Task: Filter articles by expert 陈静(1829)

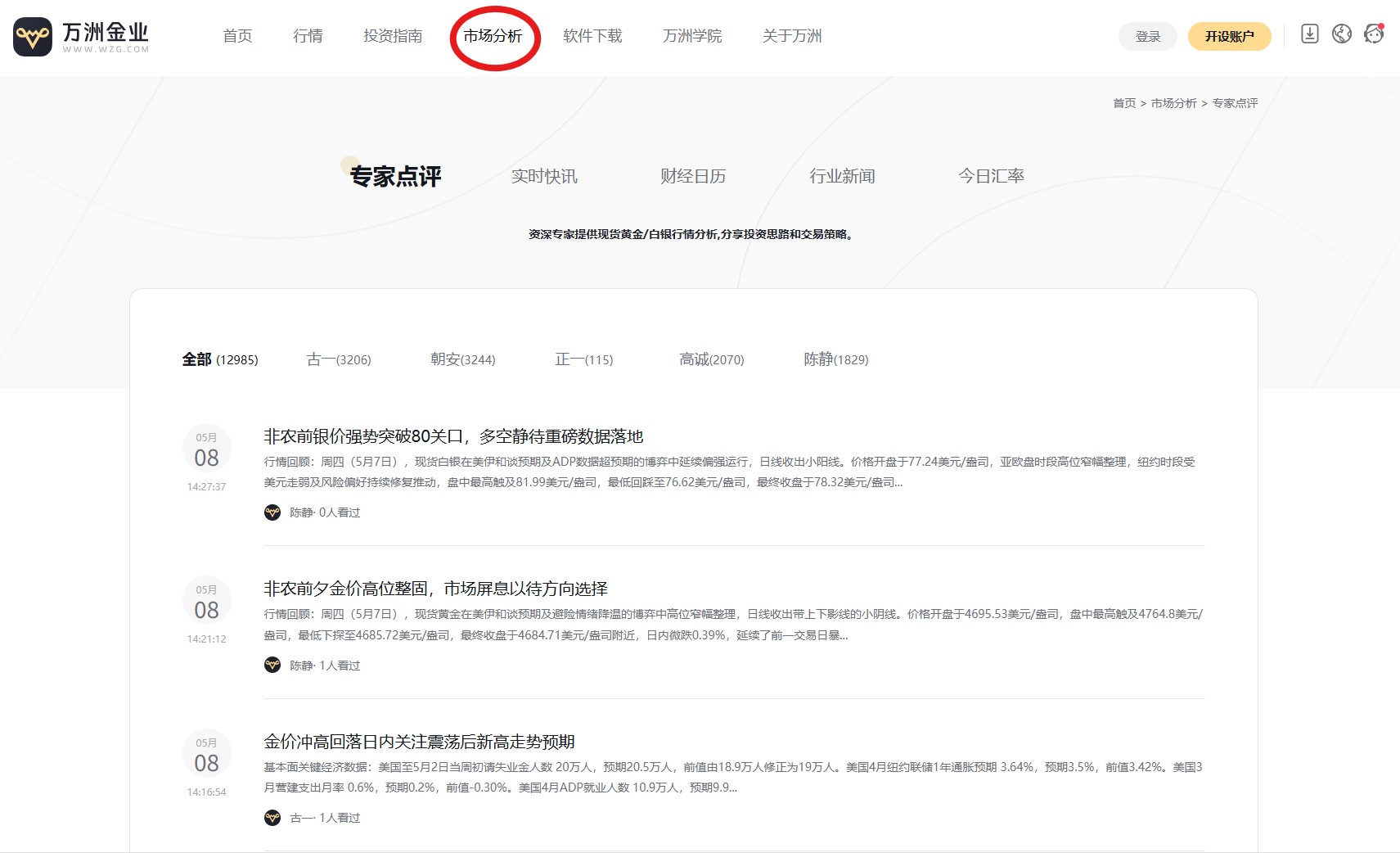Action: [x=836, y=359]
